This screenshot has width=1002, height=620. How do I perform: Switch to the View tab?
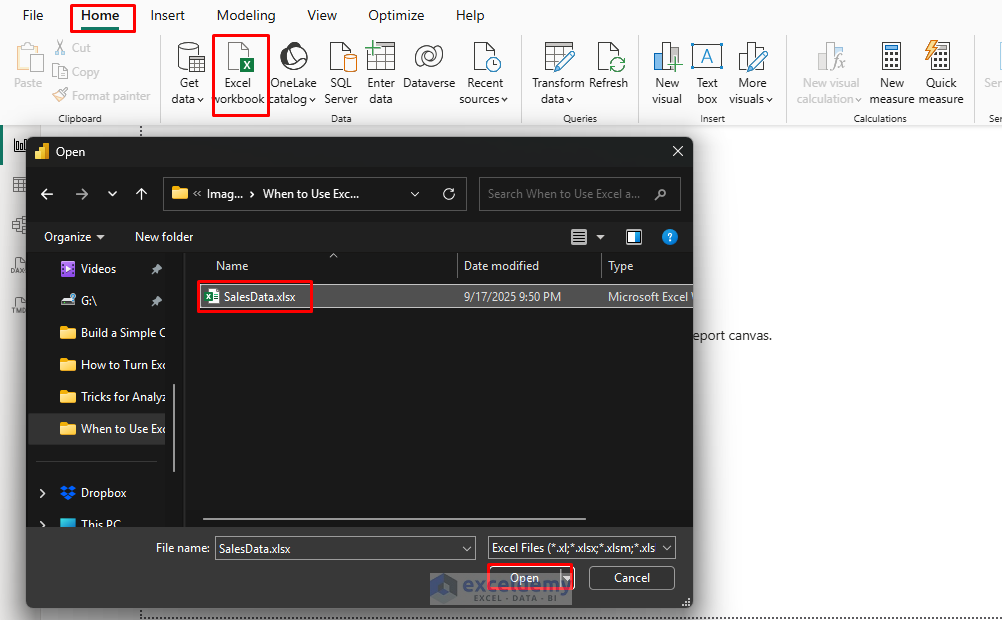pyautogui.click(x=322, y=15)
